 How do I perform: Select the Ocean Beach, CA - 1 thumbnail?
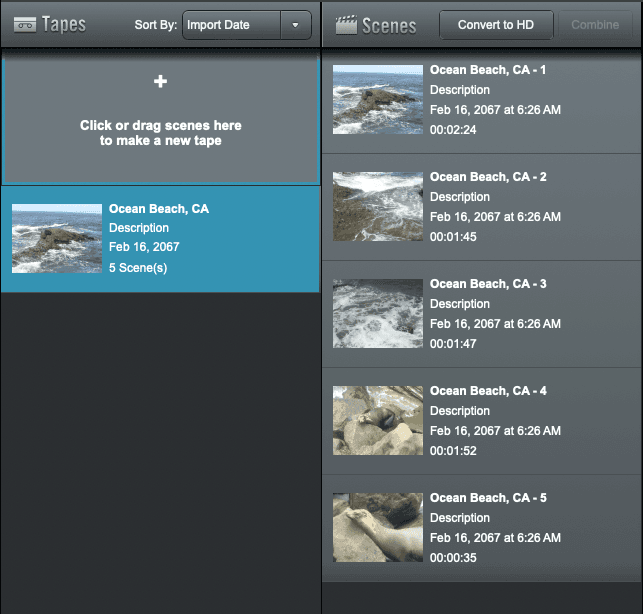tap(378, 100)
